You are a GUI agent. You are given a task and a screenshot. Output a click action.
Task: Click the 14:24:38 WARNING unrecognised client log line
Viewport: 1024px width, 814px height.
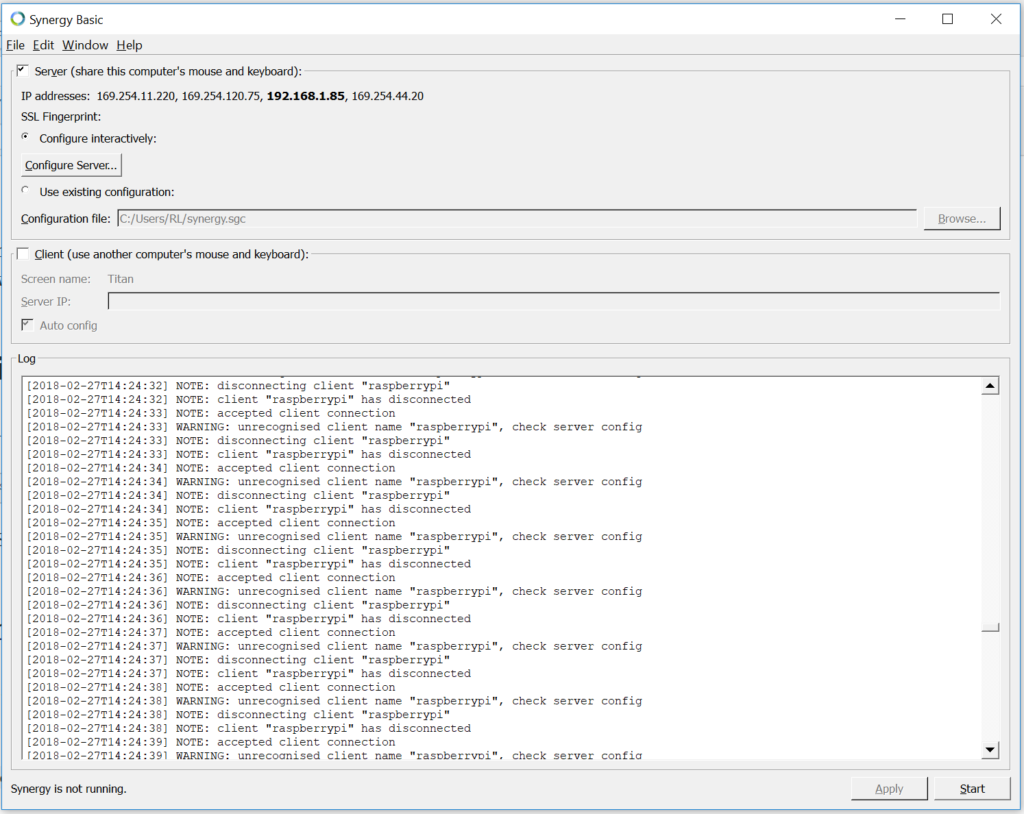(x=334, y=701)
